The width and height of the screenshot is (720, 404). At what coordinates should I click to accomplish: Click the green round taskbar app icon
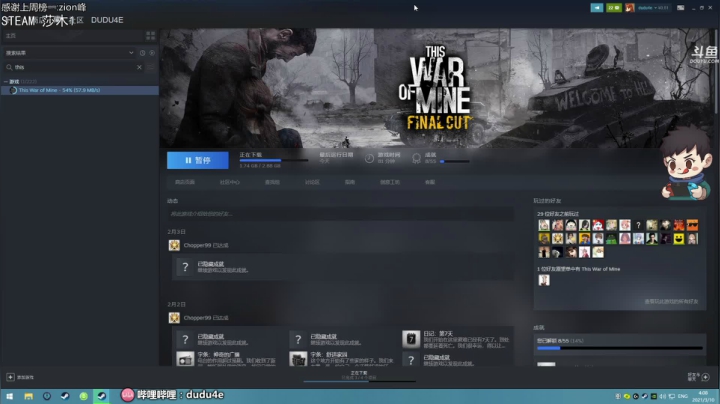click(x=83, y=396)
